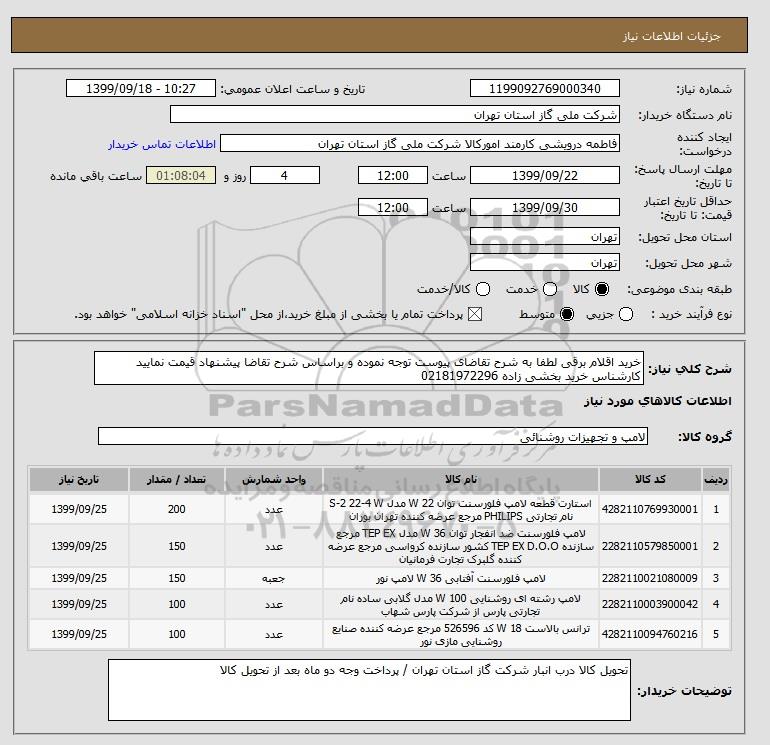Click the نام کالا column header
Viewport: 770px width, 745px height.
coord(461,479)
